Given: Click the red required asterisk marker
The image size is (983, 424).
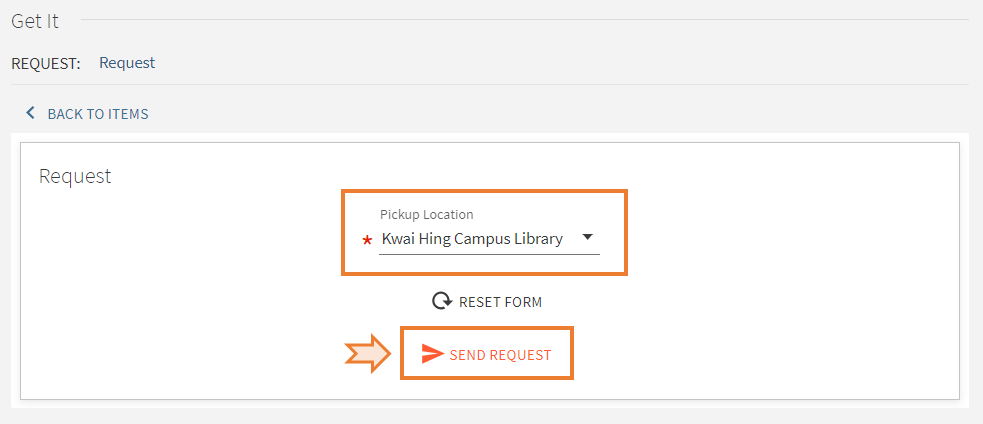Looking at the screenshot, I should click(x=367, y=241).
